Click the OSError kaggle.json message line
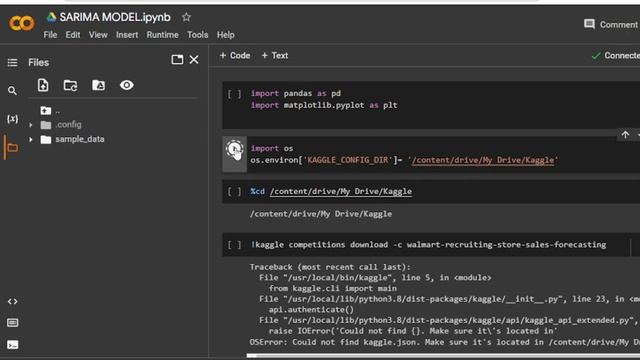This screenshot has height=360, width=640. (x=444, y=342)
